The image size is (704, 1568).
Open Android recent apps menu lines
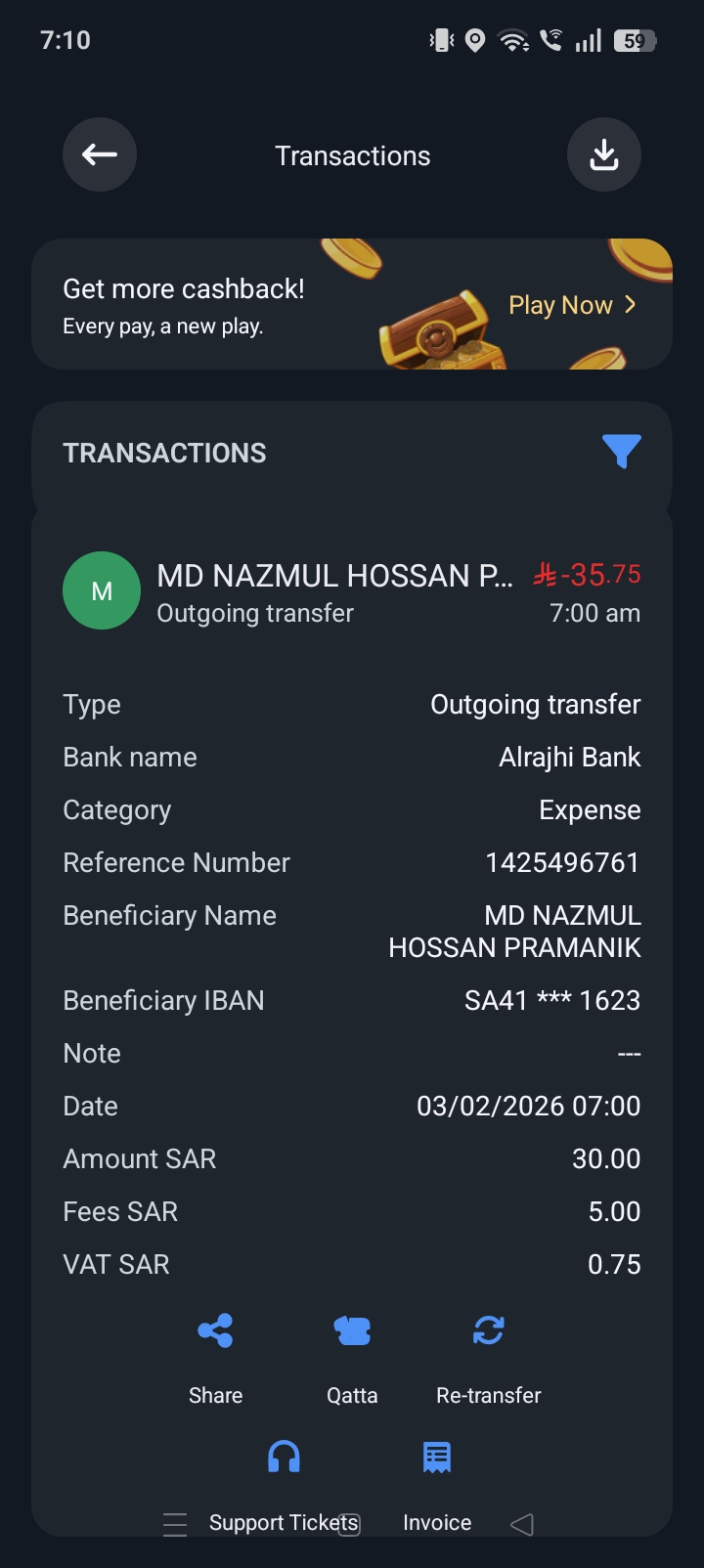(x=175, y=1524)
